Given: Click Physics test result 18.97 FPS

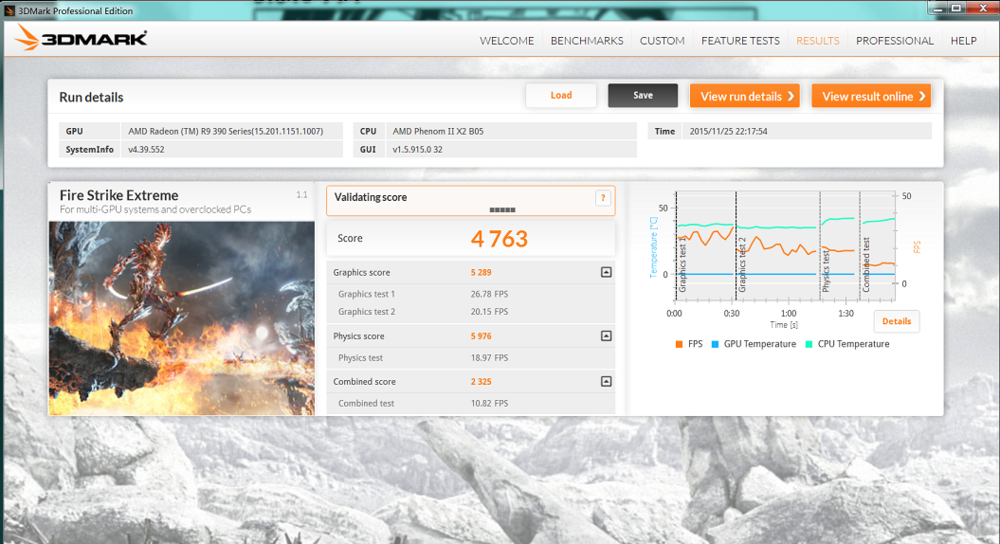Looking at the screenshot, I should point(489,358).
